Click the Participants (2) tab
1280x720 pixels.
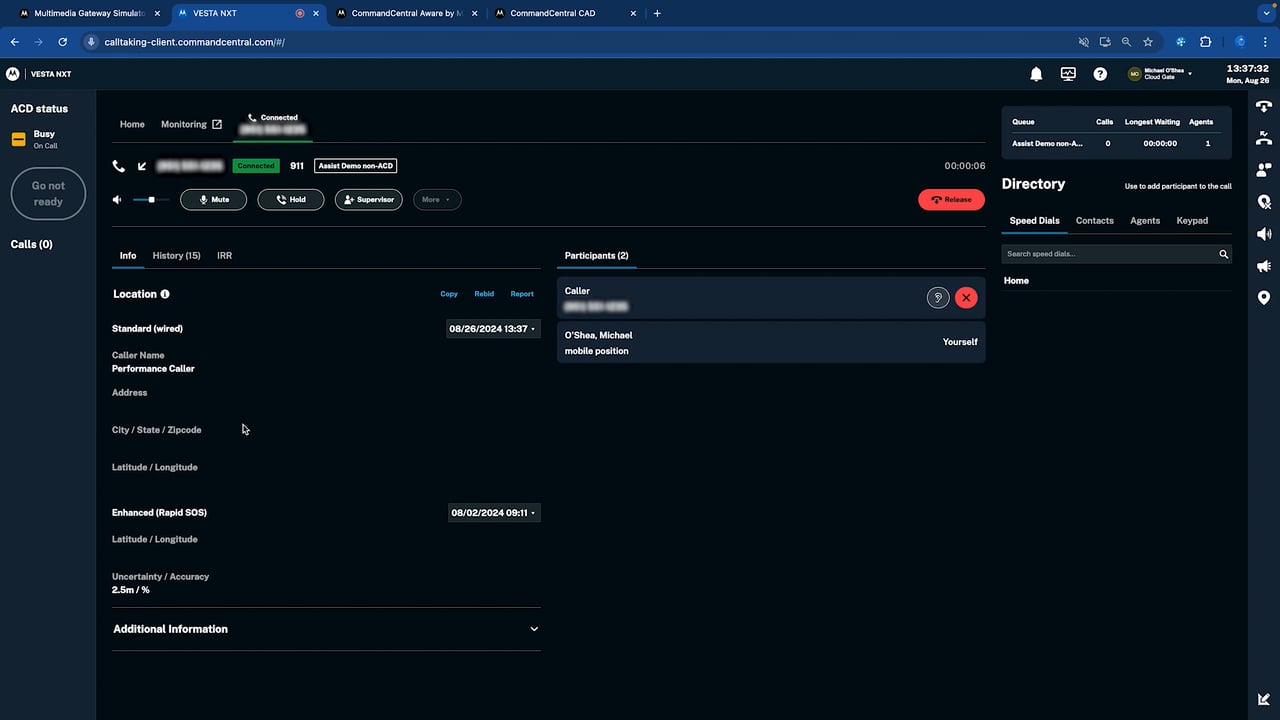tap(596, 256)
